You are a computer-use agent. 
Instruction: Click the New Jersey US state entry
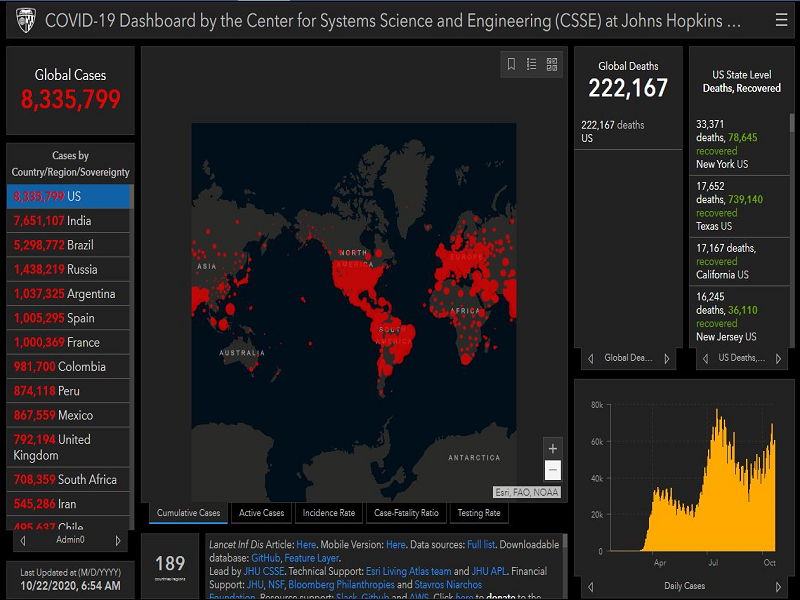click(x=739, y=317)
